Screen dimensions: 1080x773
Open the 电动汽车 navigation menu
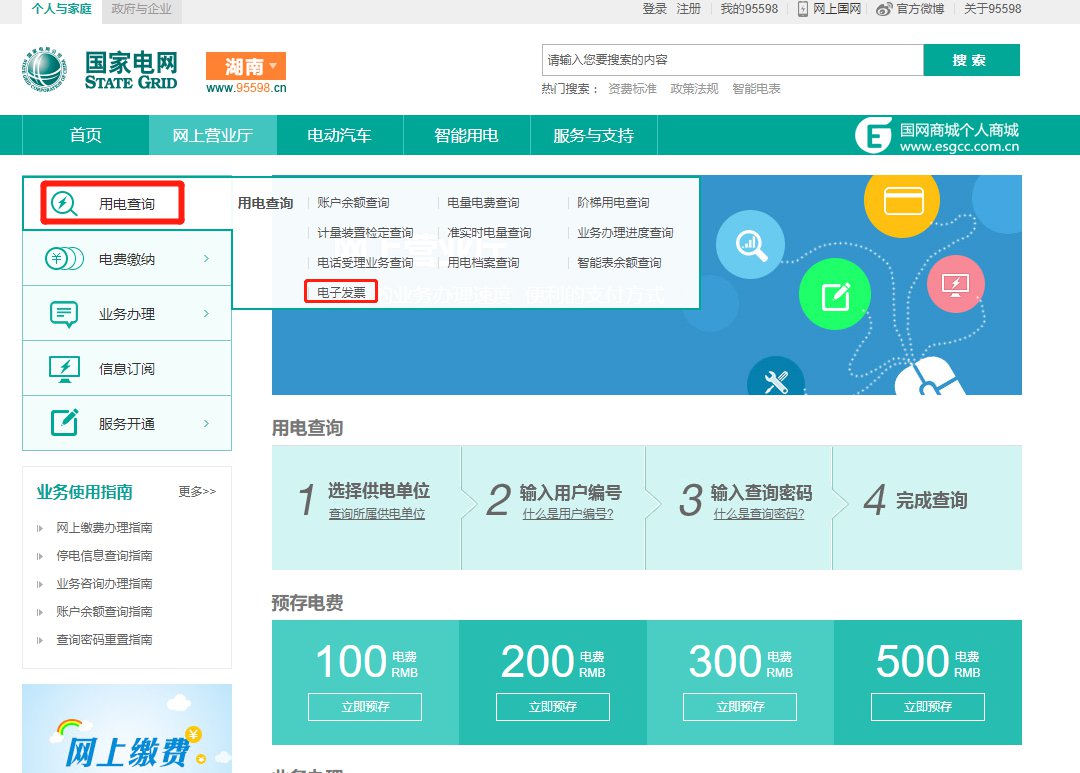(x=339, y=135)
